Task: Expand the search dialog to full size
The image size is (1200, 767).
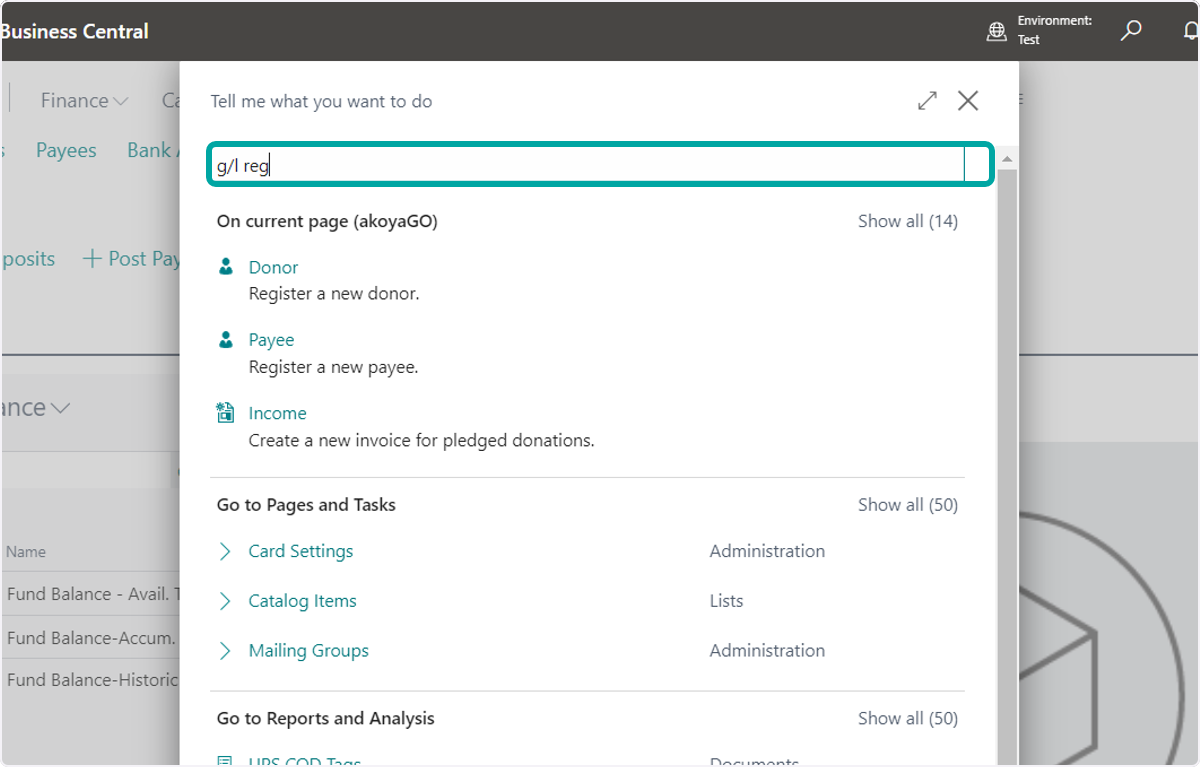Action: [x=928, y=100]
